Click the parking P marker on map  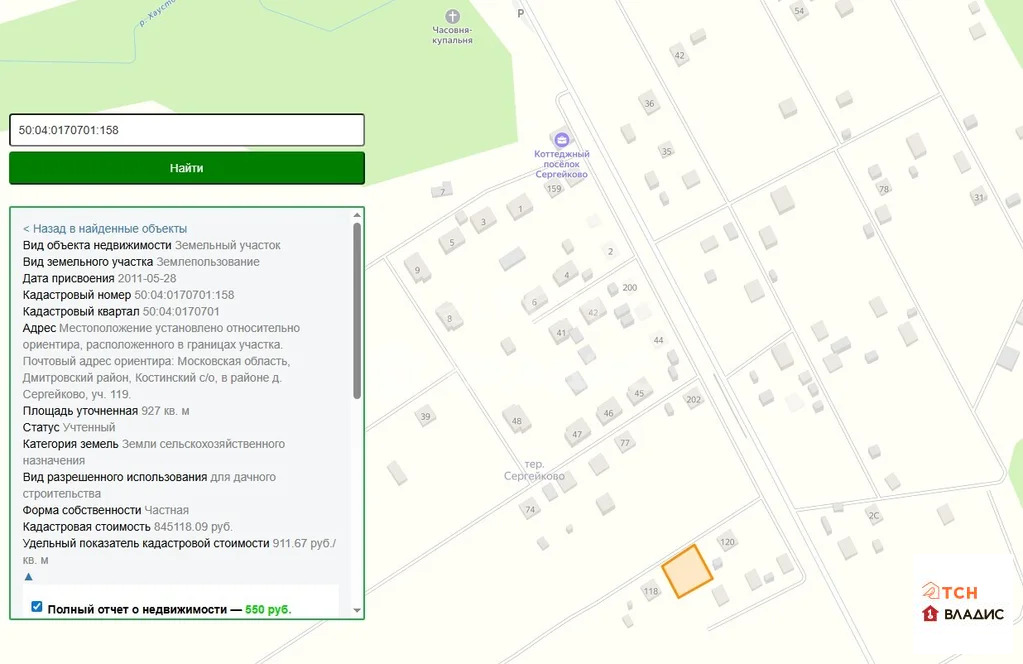click(520, 13)
